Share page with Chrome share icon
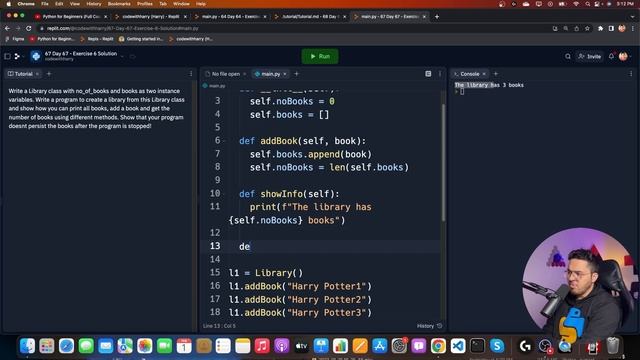 tap(576, 28)
